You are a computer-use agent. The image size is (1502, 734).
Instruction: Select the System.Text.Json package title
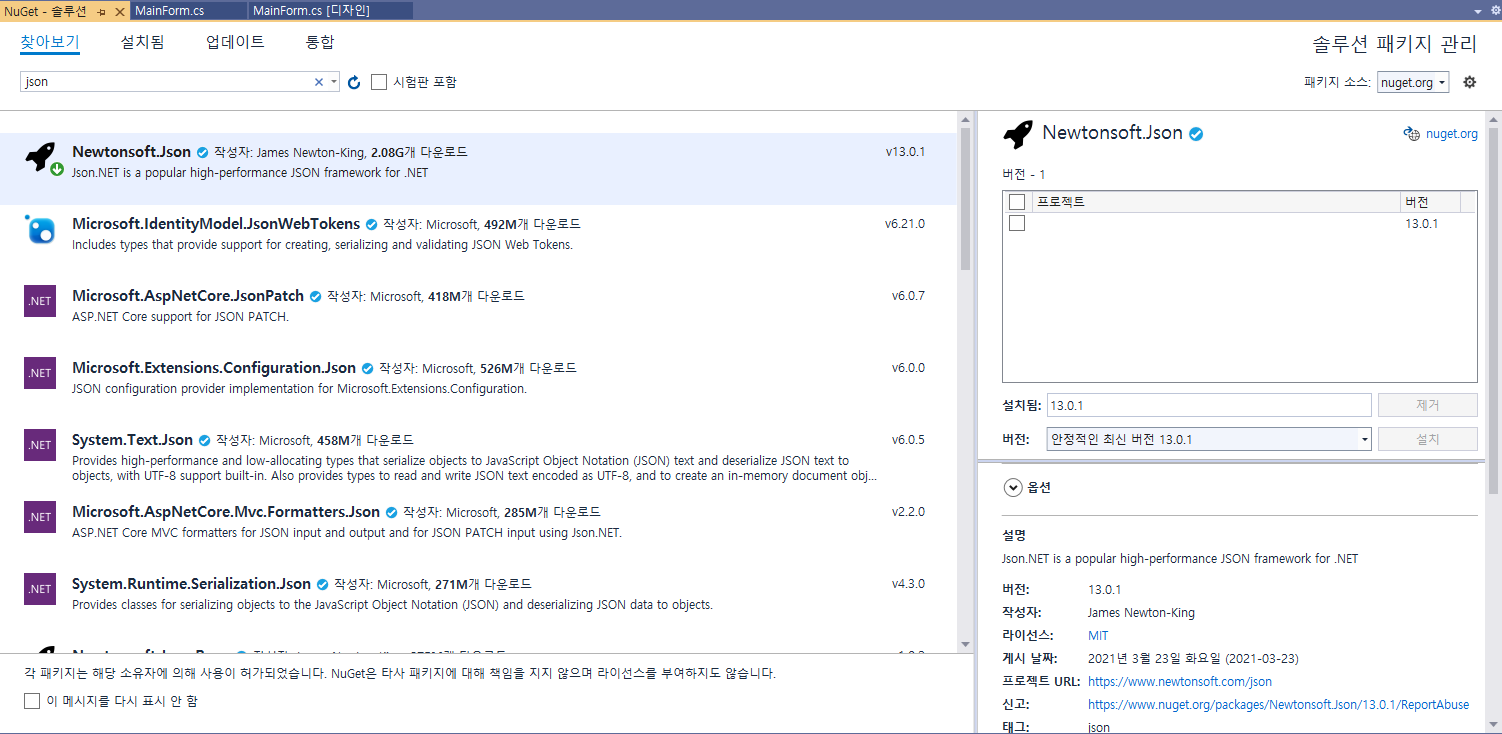coord(133,440)
